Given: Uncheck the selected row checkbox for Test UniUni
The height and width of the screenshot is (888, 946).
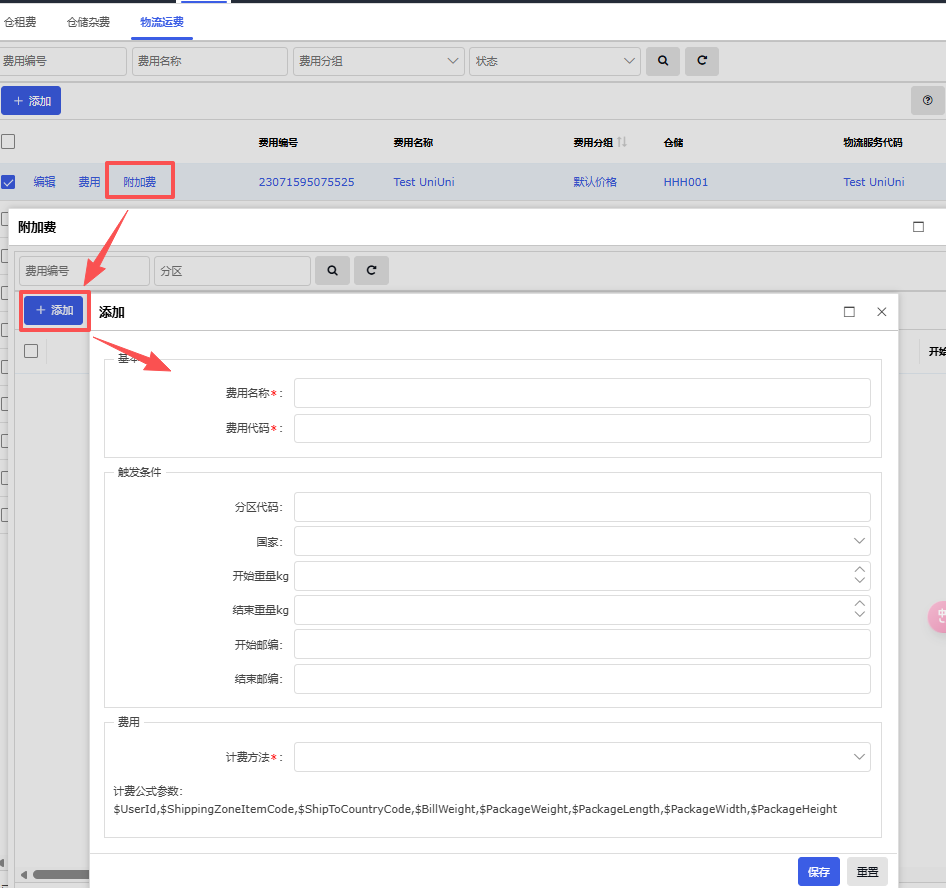Looking at the screenshot, I should point(8,182).
